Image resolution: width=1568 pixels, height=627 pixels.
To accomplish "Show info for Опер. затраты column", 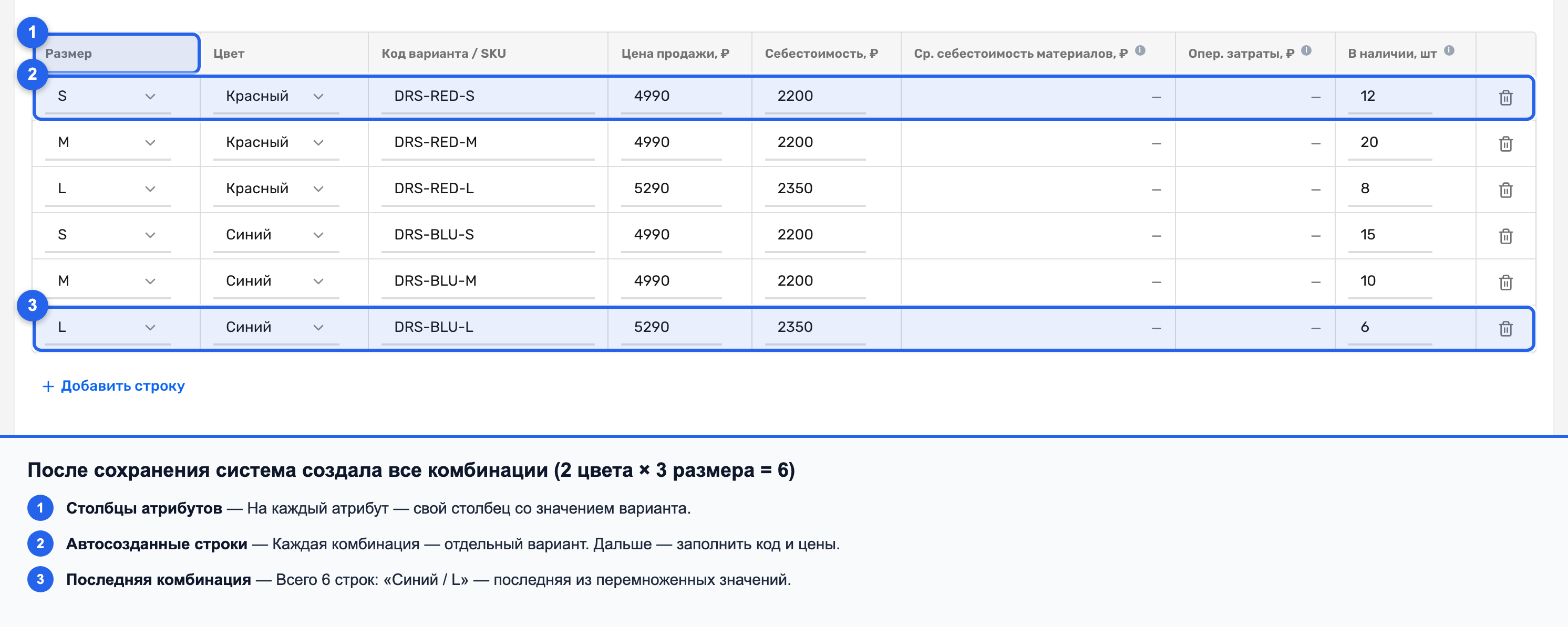I will 1306,50.
